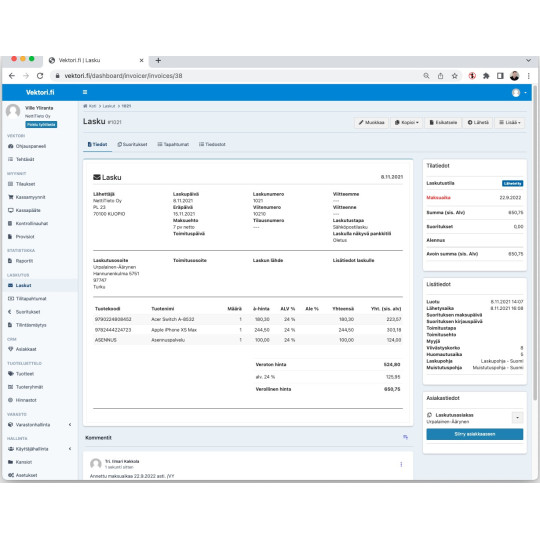
Task: Open Raportit in the sidebar
Action: tap(21, 261)
